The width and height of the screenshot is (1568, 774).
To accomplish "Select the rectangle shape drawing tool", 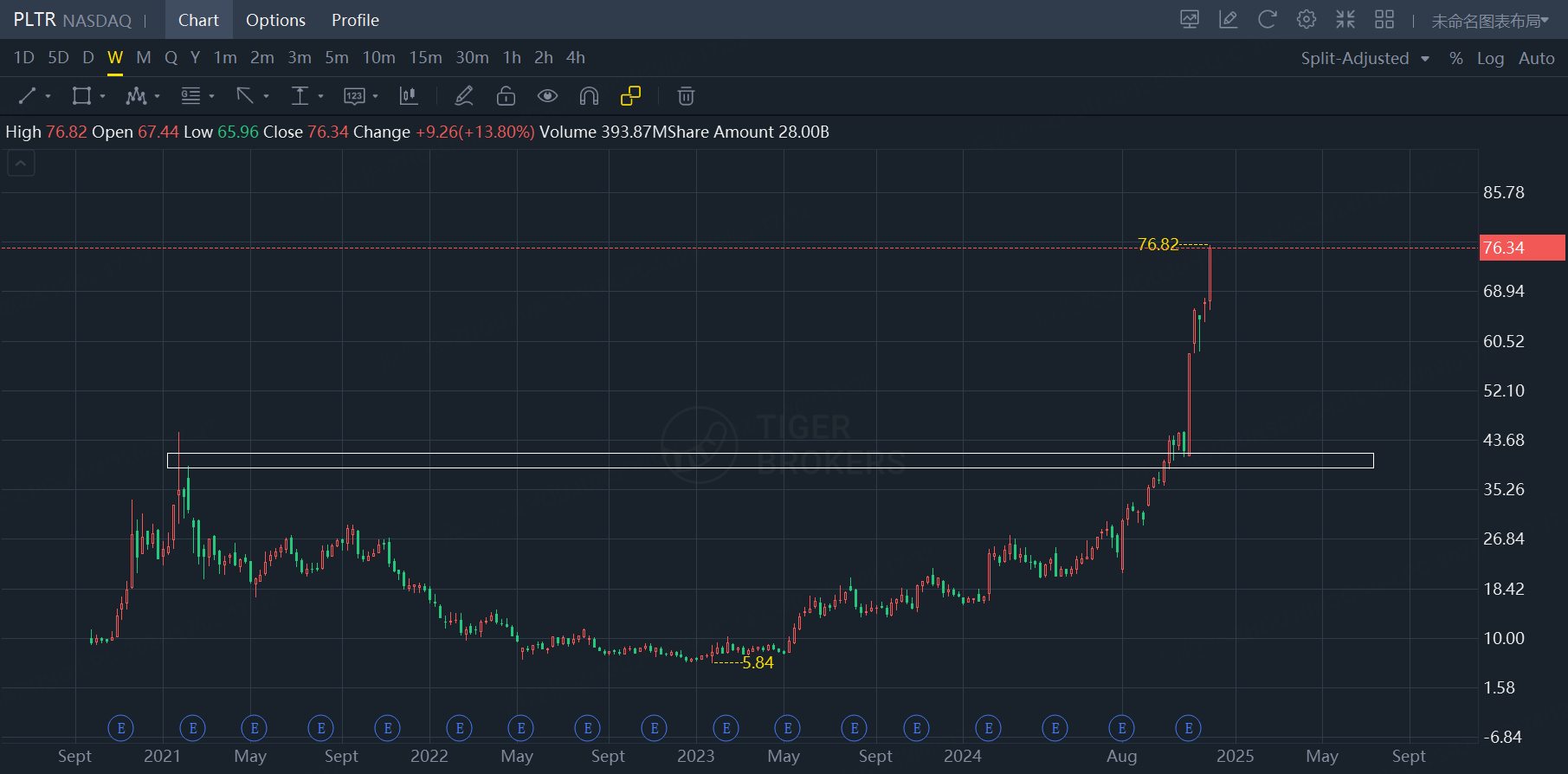I will pyautogui.click(x=81, y=96).
